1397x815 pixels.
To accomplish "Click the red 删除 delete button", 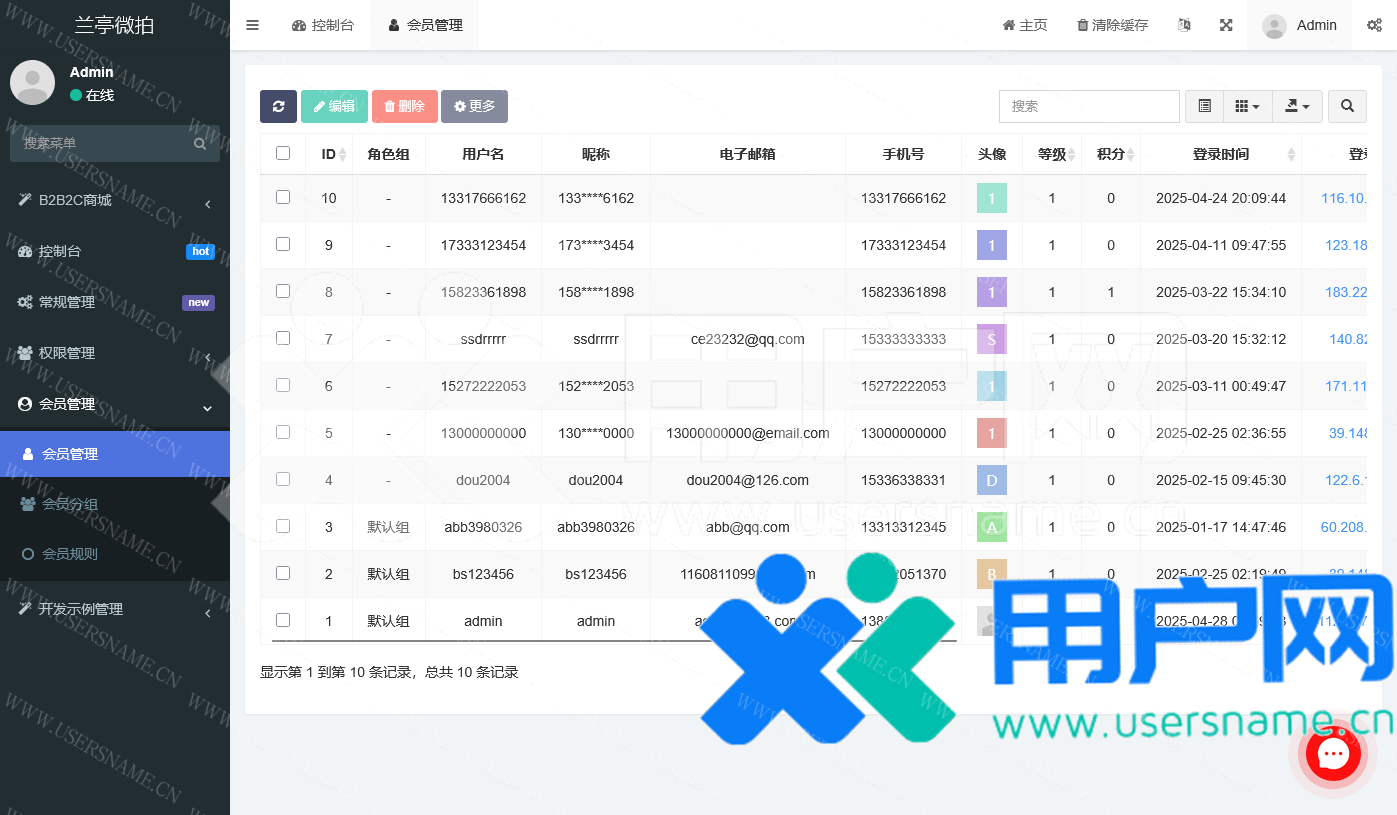I will click(x=405, y=106).
